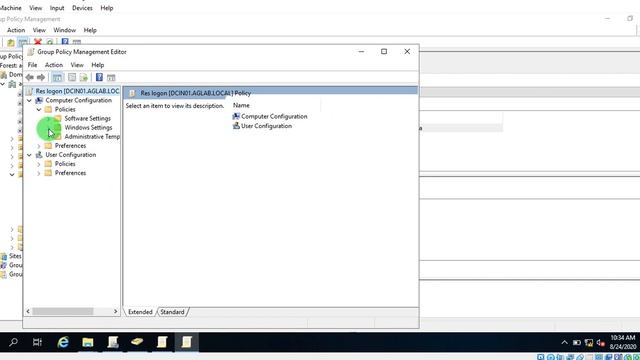The width and height of the screenshot is (640, 360).
Task: Collapse the Computer Configuration node
Action: tap(29, 100)
